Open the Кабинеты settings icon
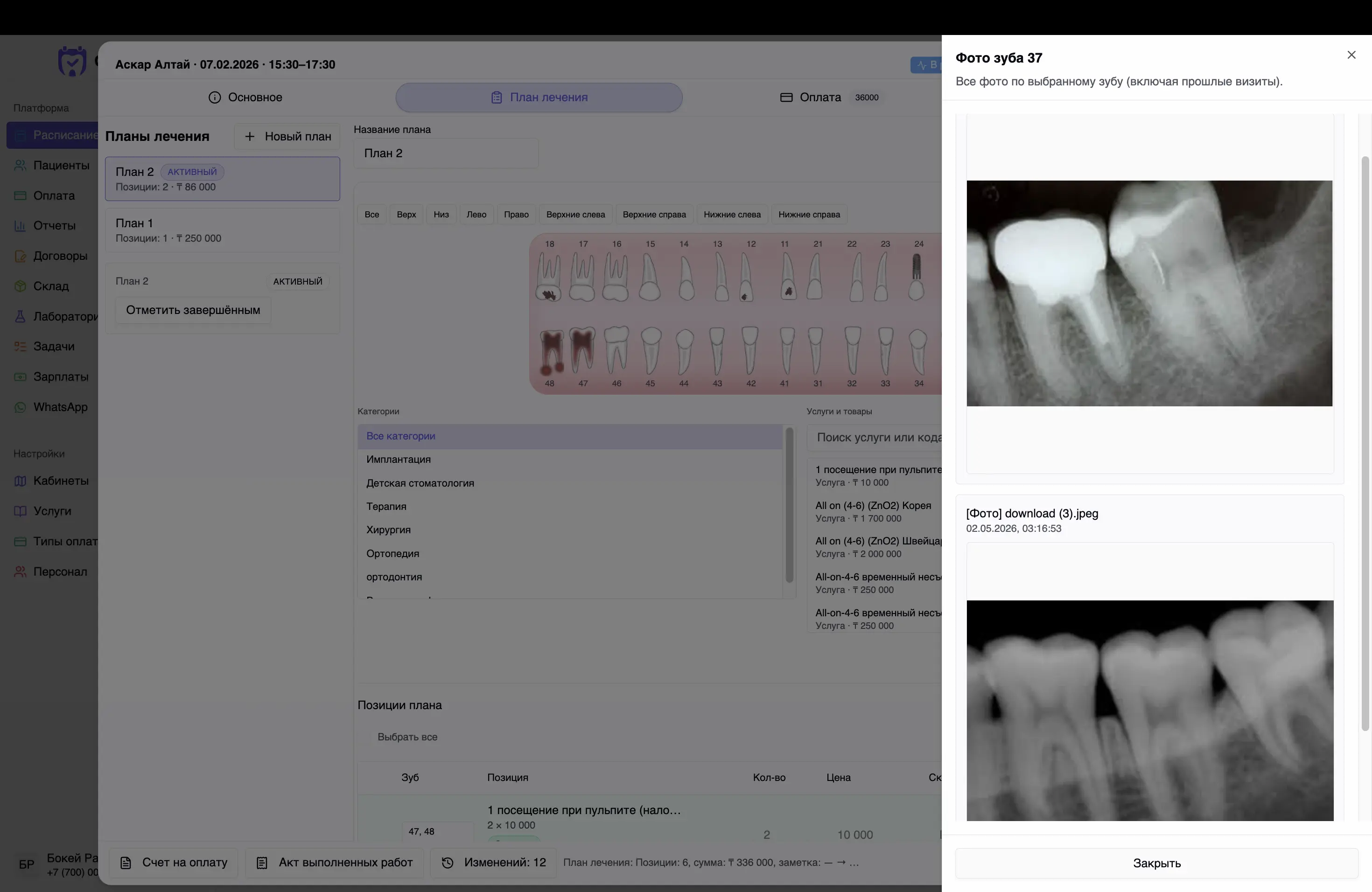Screen dimensions: 1372x892 pyautogui.click(x=20, y=481)
